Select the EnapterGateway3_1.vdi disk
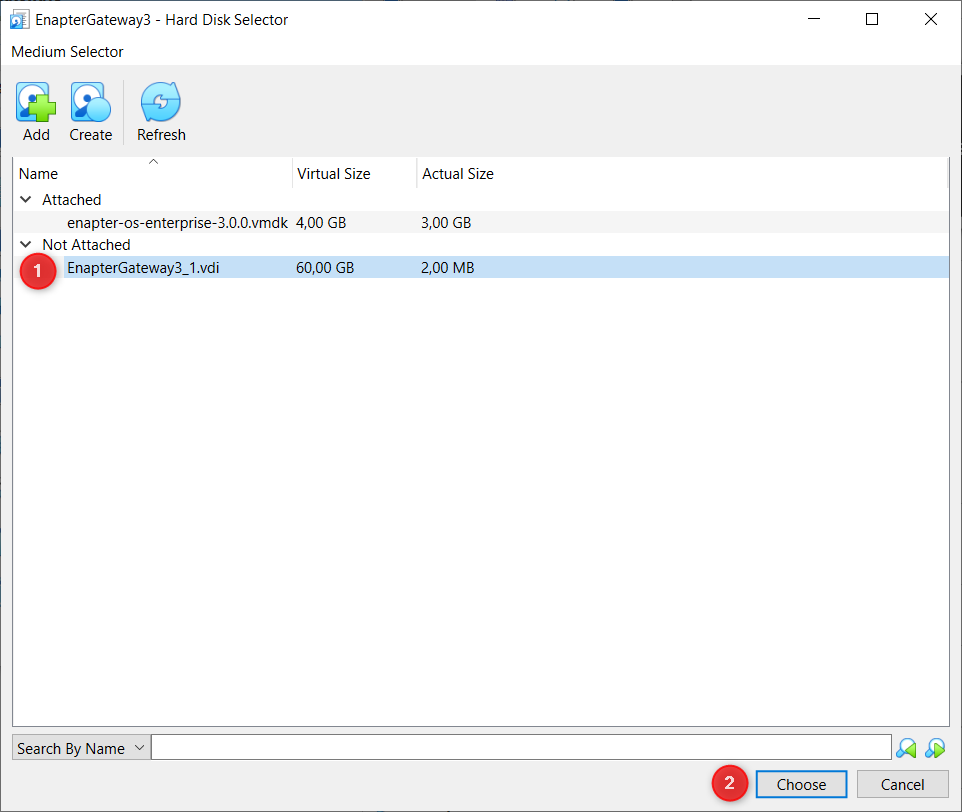This screenshot has height=812, width=962. [142, 267]
